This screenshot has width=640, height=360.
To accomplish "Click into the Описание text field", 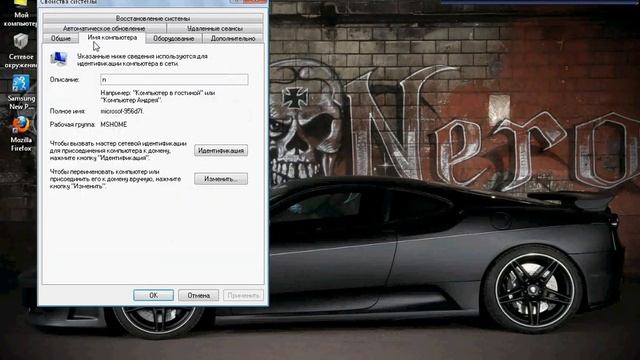I will tap(174, 80).
